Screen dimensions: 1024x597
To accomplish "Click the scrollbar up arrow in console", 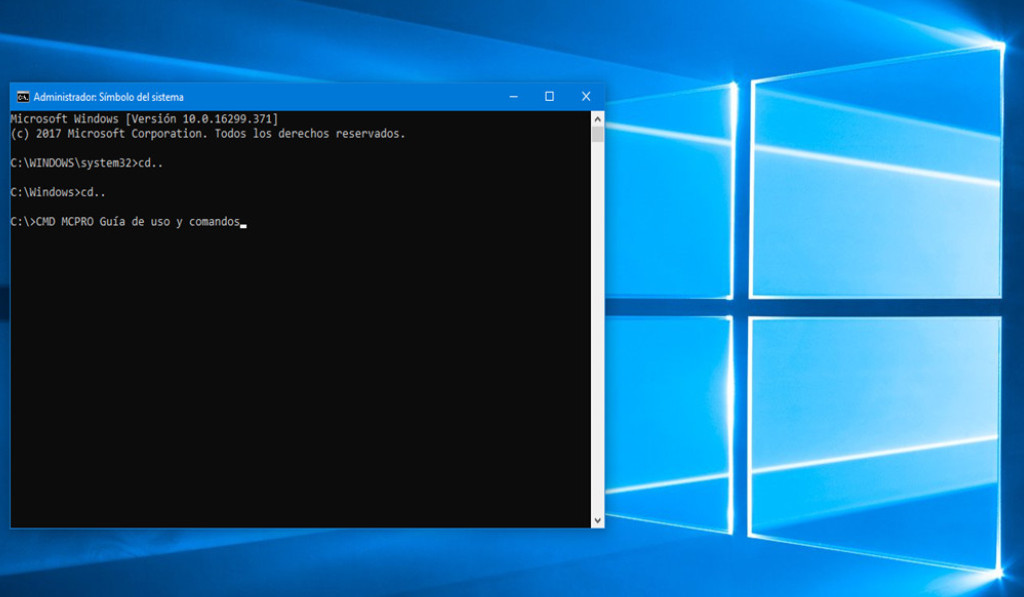I will point(598,119).
